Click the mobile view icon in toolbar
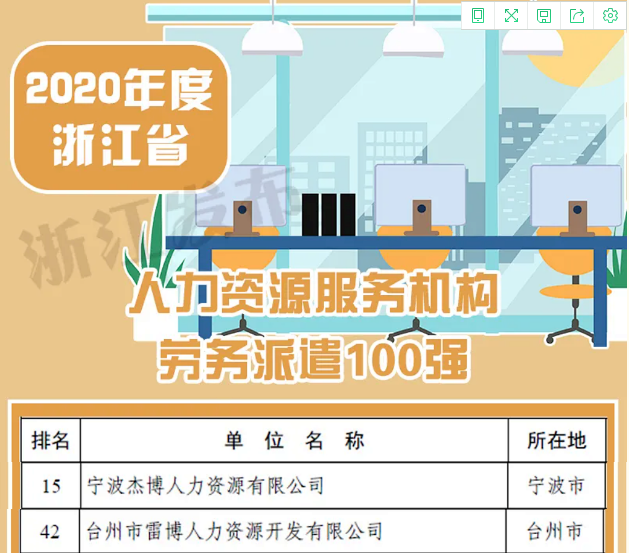 [x=478, y=16]
